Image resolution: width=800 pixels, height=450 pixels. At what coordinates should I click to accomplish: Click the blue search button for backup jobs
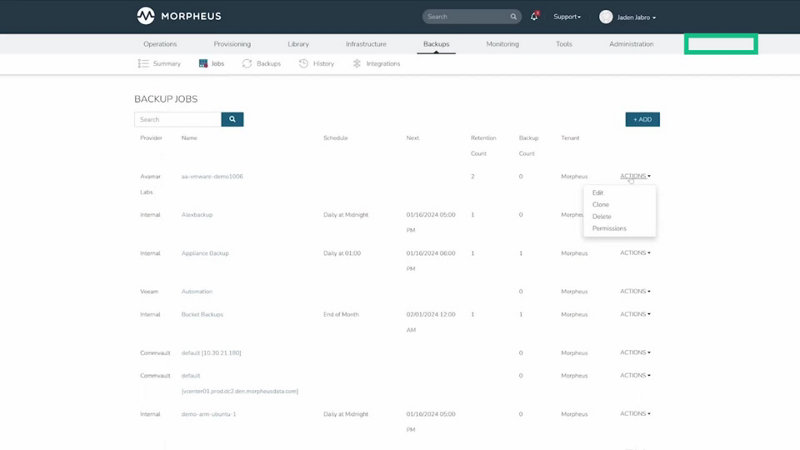pyautogui.click(x=232, y=119)
